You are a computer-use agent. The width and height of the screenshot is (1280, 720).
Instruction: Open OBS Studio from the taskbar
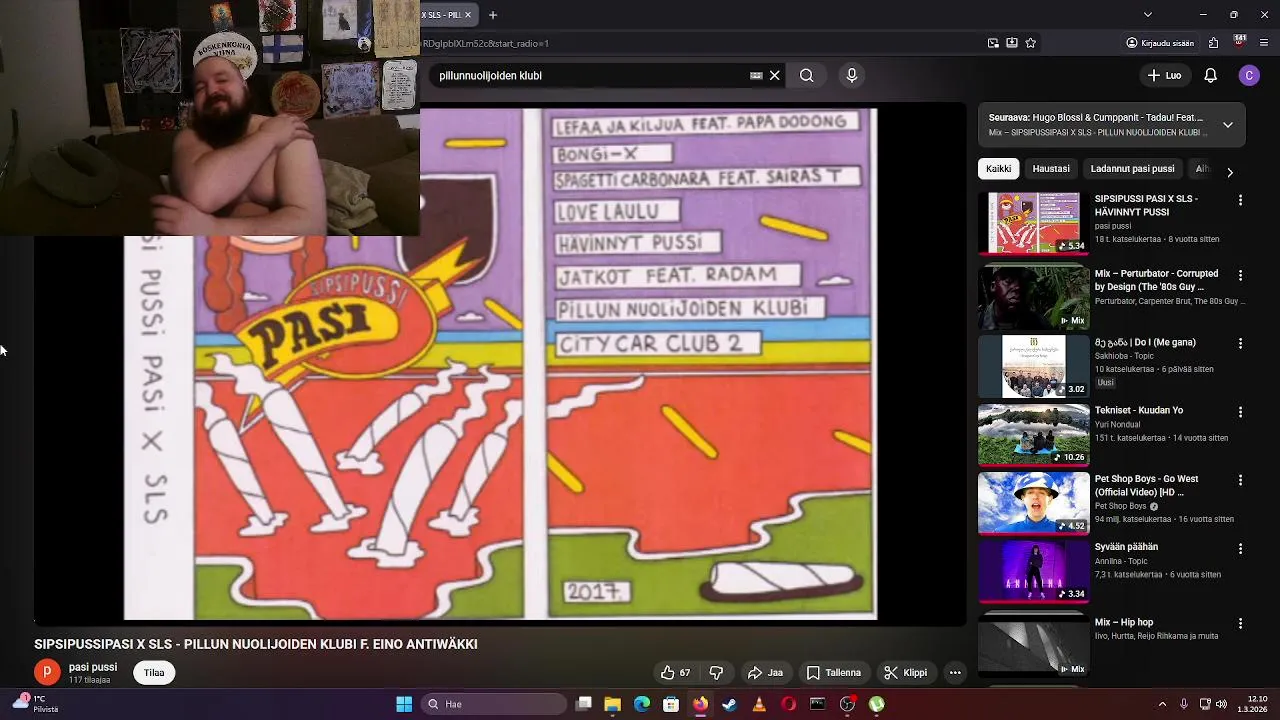pos(847,704)
